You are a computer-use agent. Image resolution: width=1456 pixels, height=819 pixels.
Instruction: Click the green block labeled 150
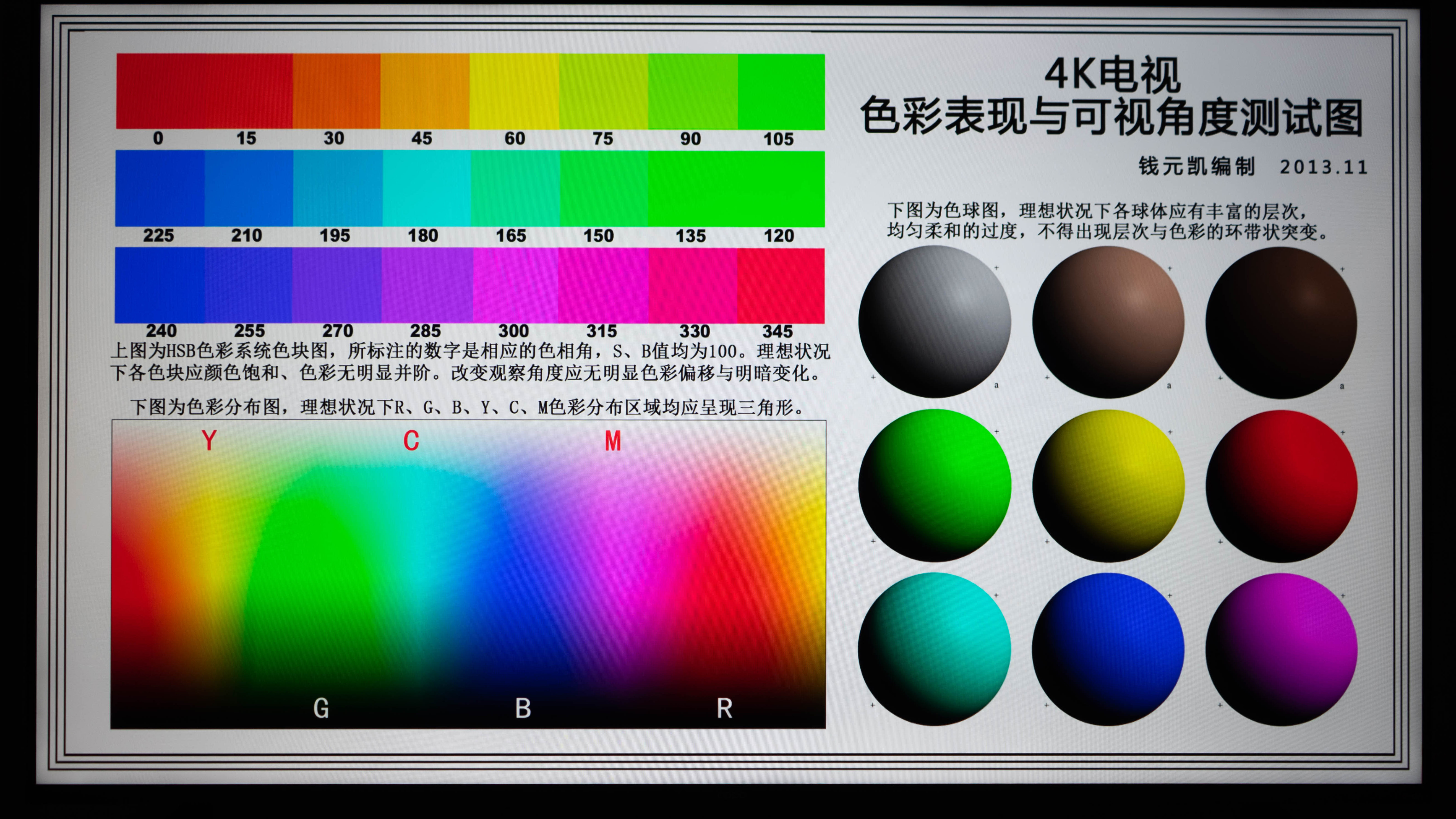[604, 189]
